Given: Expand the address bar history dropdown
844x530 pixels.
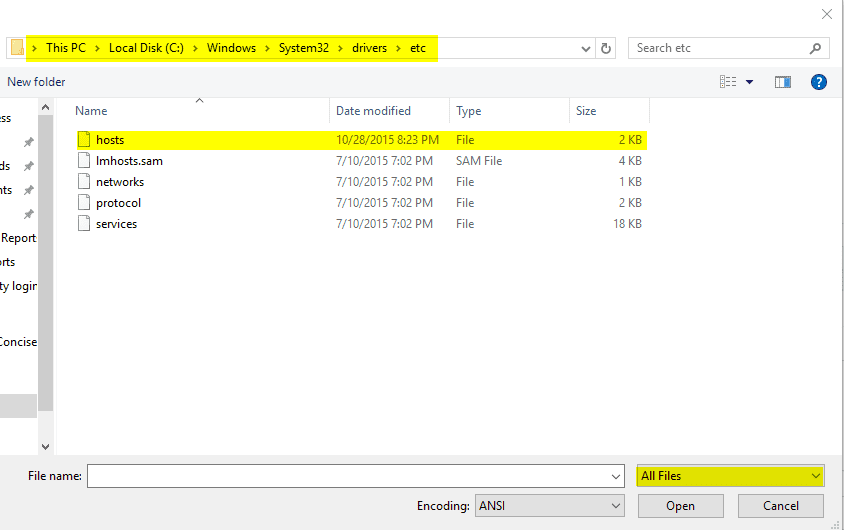Looking at the screenshot, I should tap(586, 48).
